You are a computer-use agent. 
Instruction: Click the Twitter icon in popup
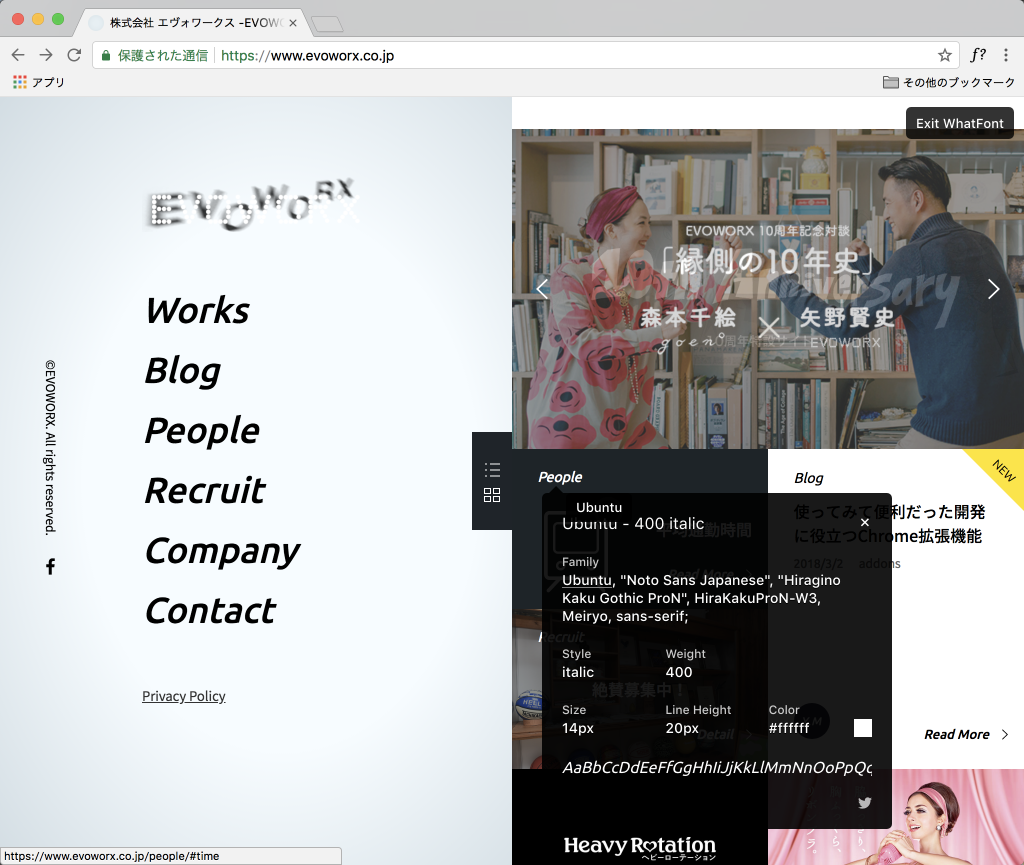coord(865,803)
